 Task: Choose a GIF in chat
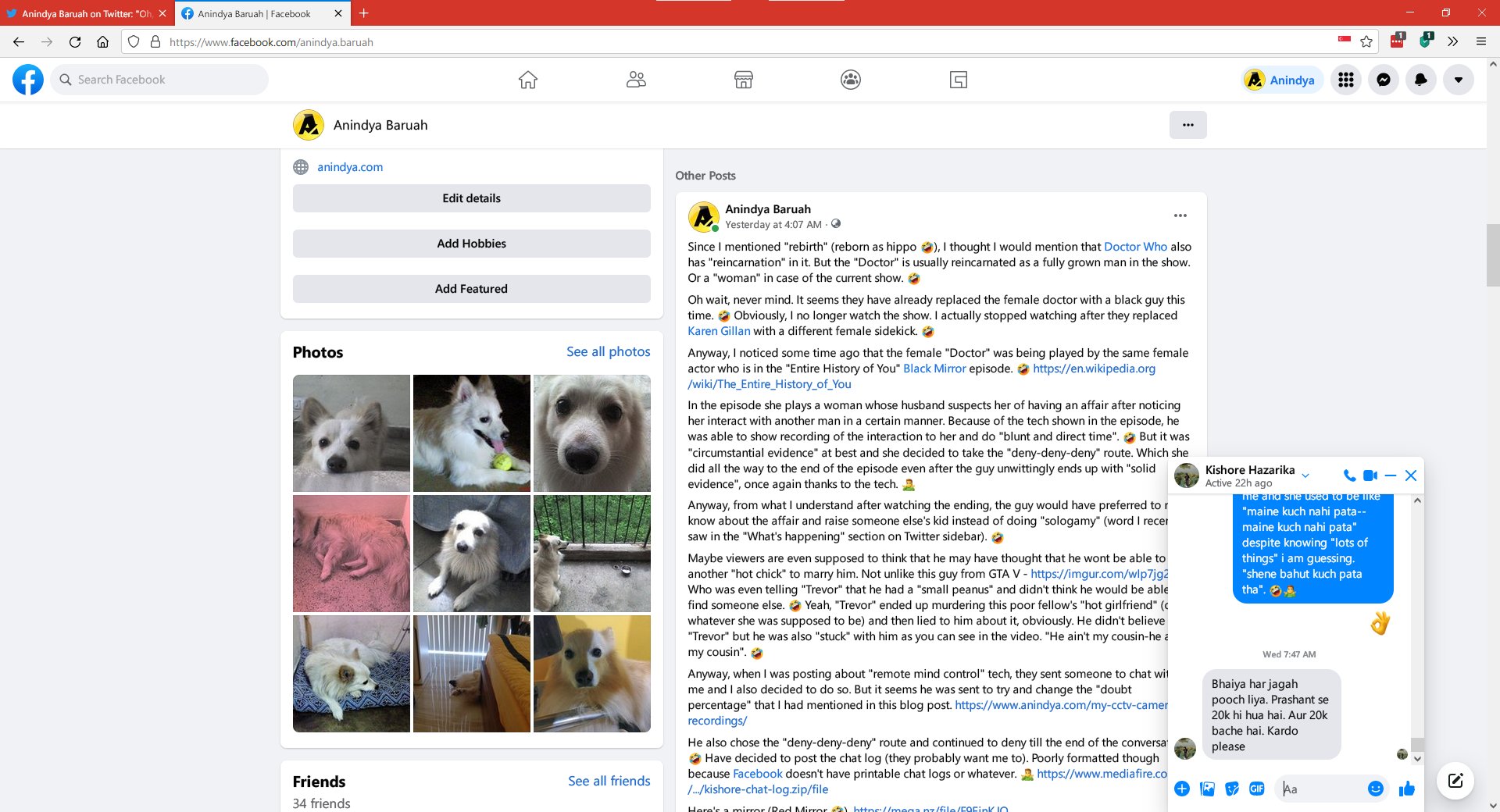1257,789
